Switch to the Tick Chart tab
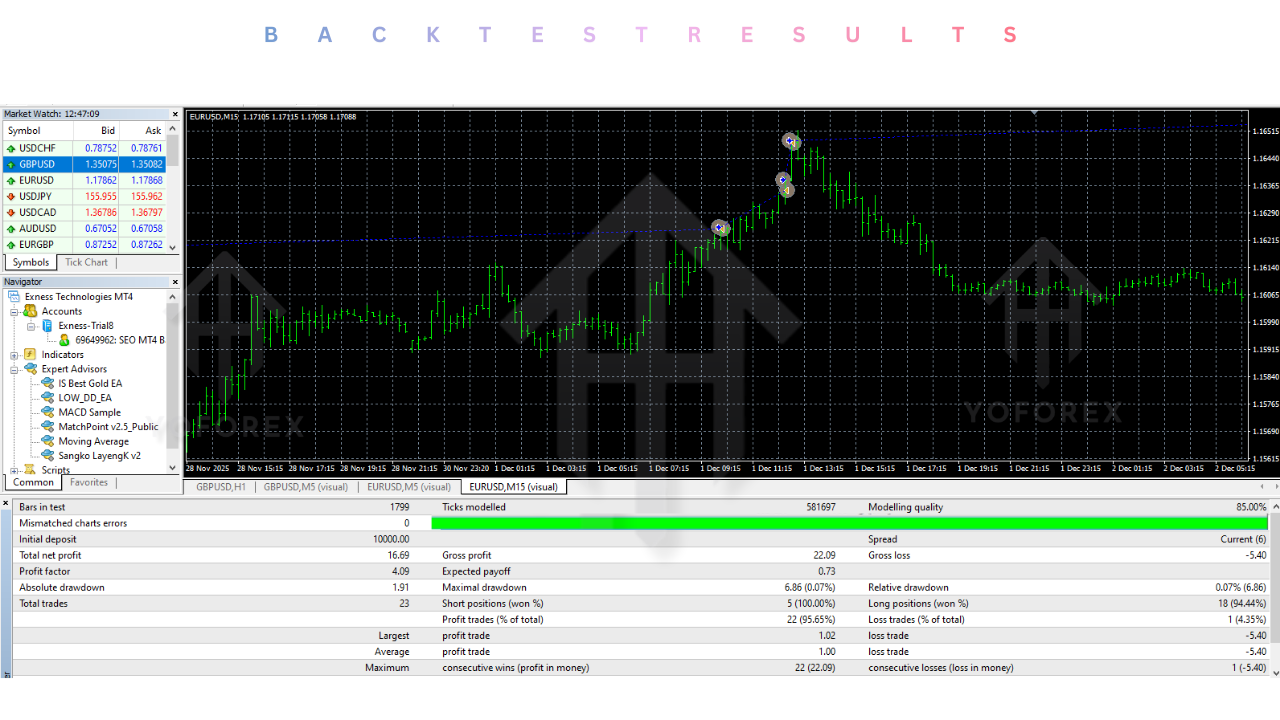 tap(86, 263)
